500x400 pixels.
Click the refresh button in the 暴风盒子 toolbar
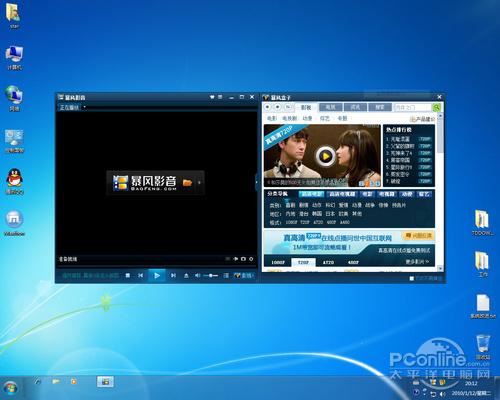(x=288, y=107)
